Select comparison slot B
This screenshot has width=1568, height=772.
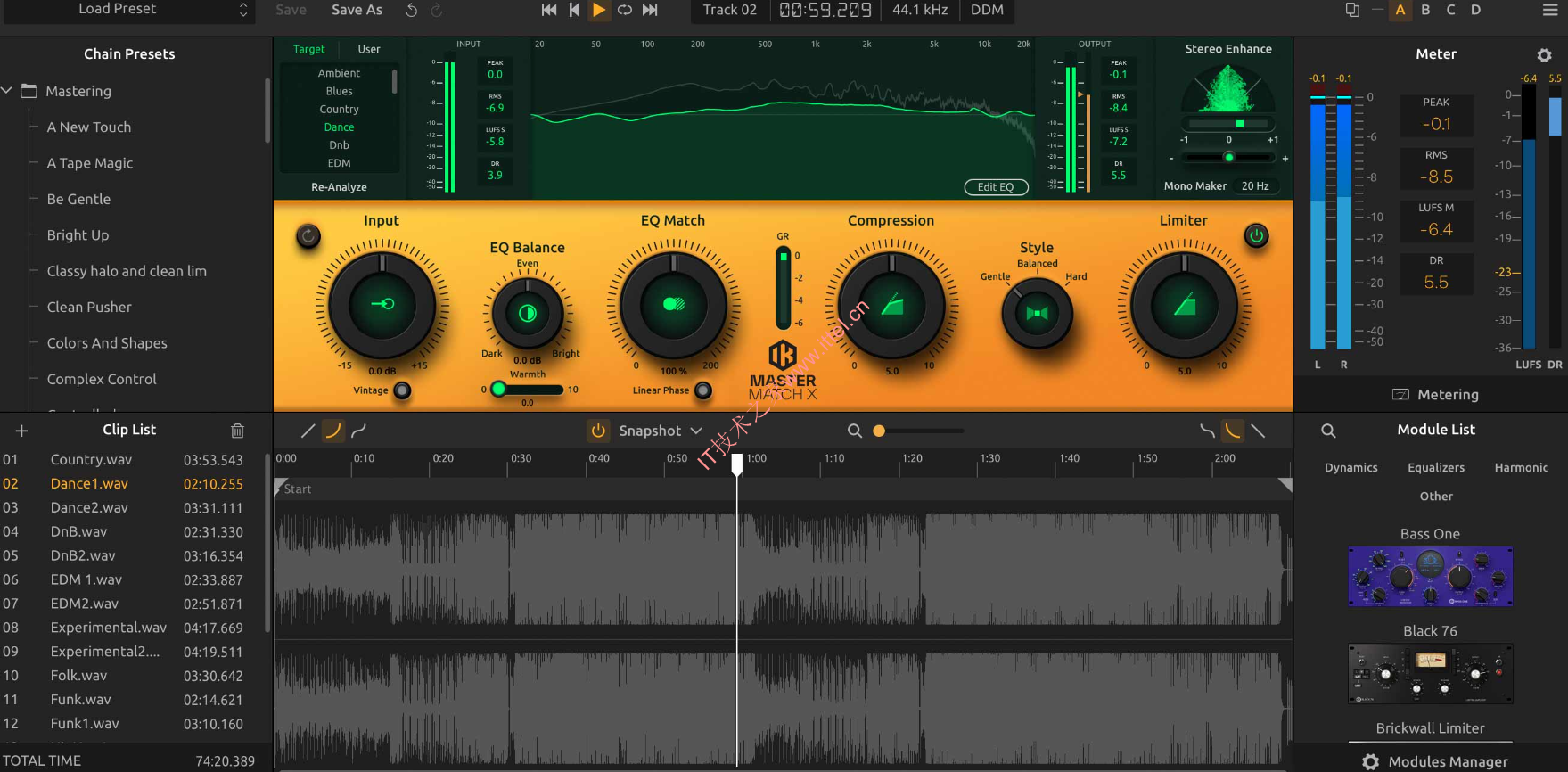(x=1425, y=10)
